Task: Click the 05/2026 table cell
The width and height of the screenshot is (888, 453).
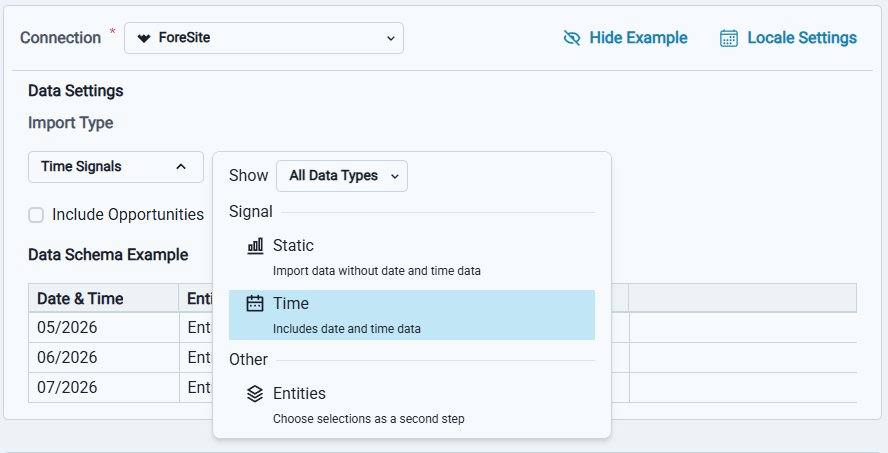Action: click(104, 327)
